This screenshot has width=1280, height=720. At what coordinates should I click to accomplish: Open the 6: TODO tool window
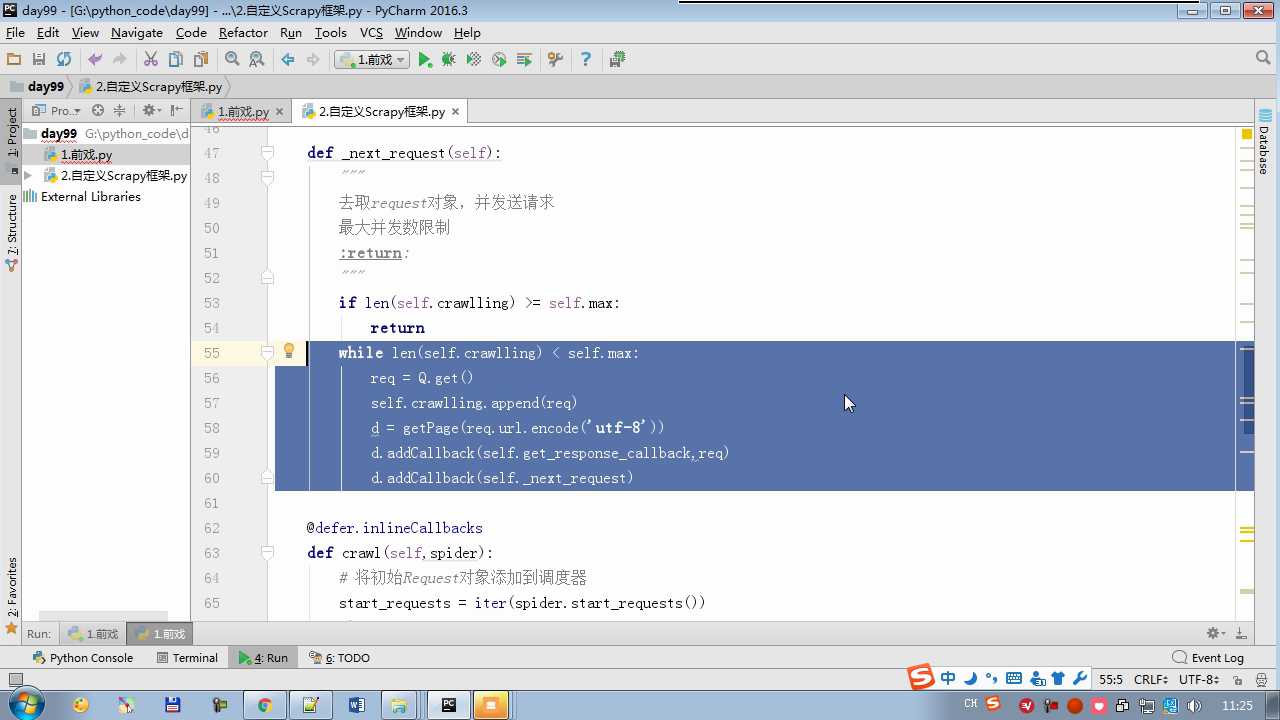tap(340, 658)
